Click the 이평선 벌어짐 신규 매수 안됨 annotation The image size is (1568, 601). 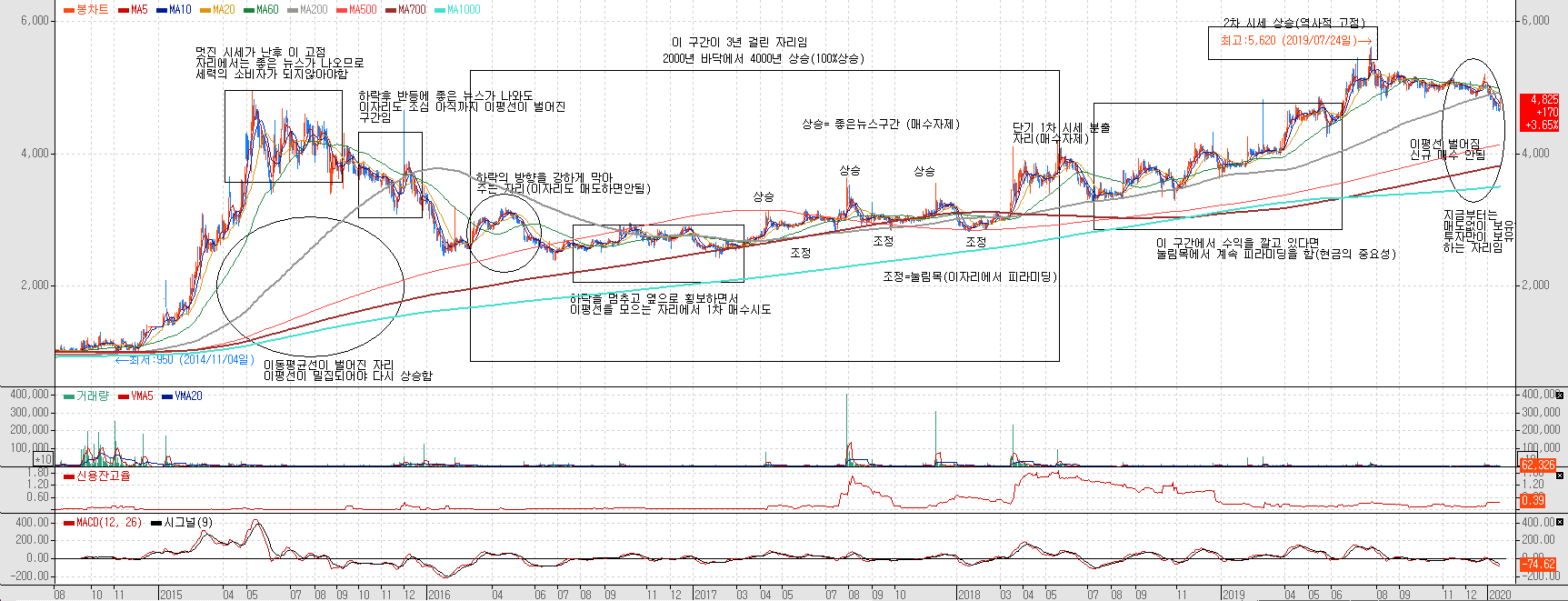pyautogui.click(x=1447, y=149)
